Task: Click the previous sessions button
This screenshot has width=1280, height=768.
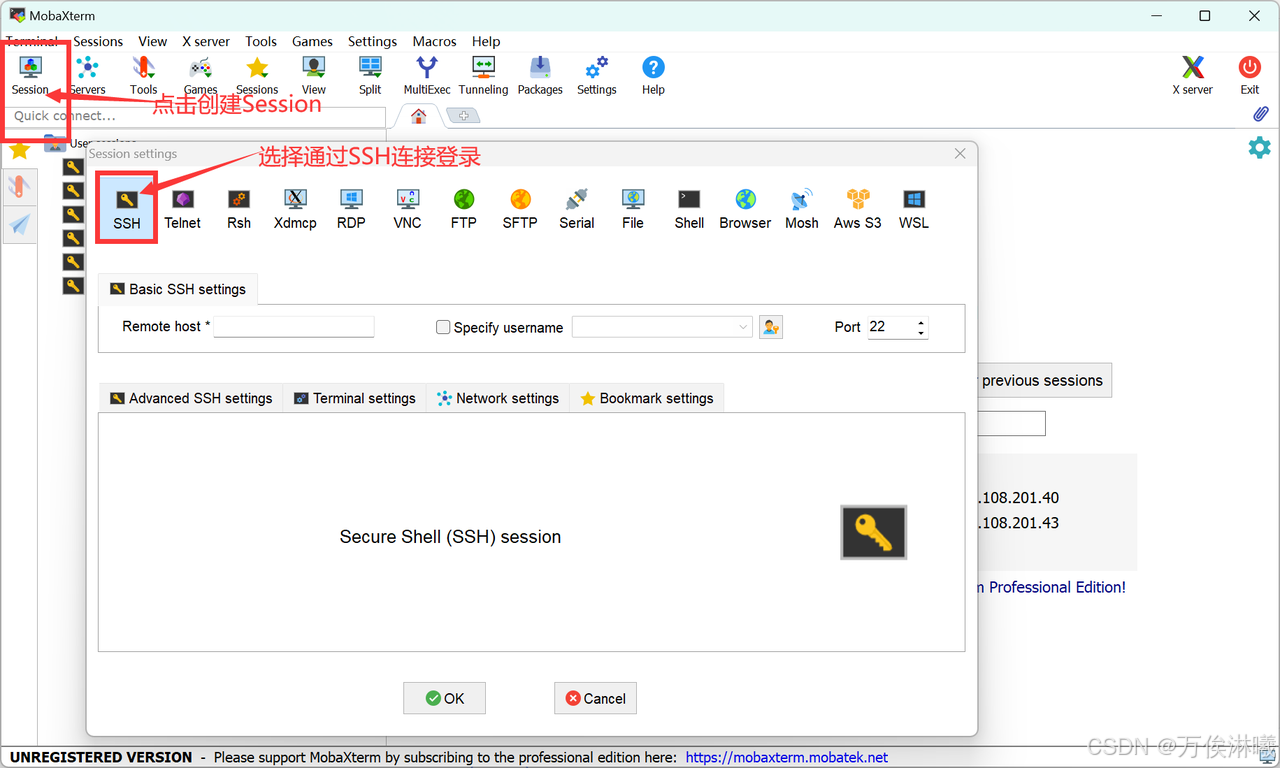Action: [x=1042, y=380]
